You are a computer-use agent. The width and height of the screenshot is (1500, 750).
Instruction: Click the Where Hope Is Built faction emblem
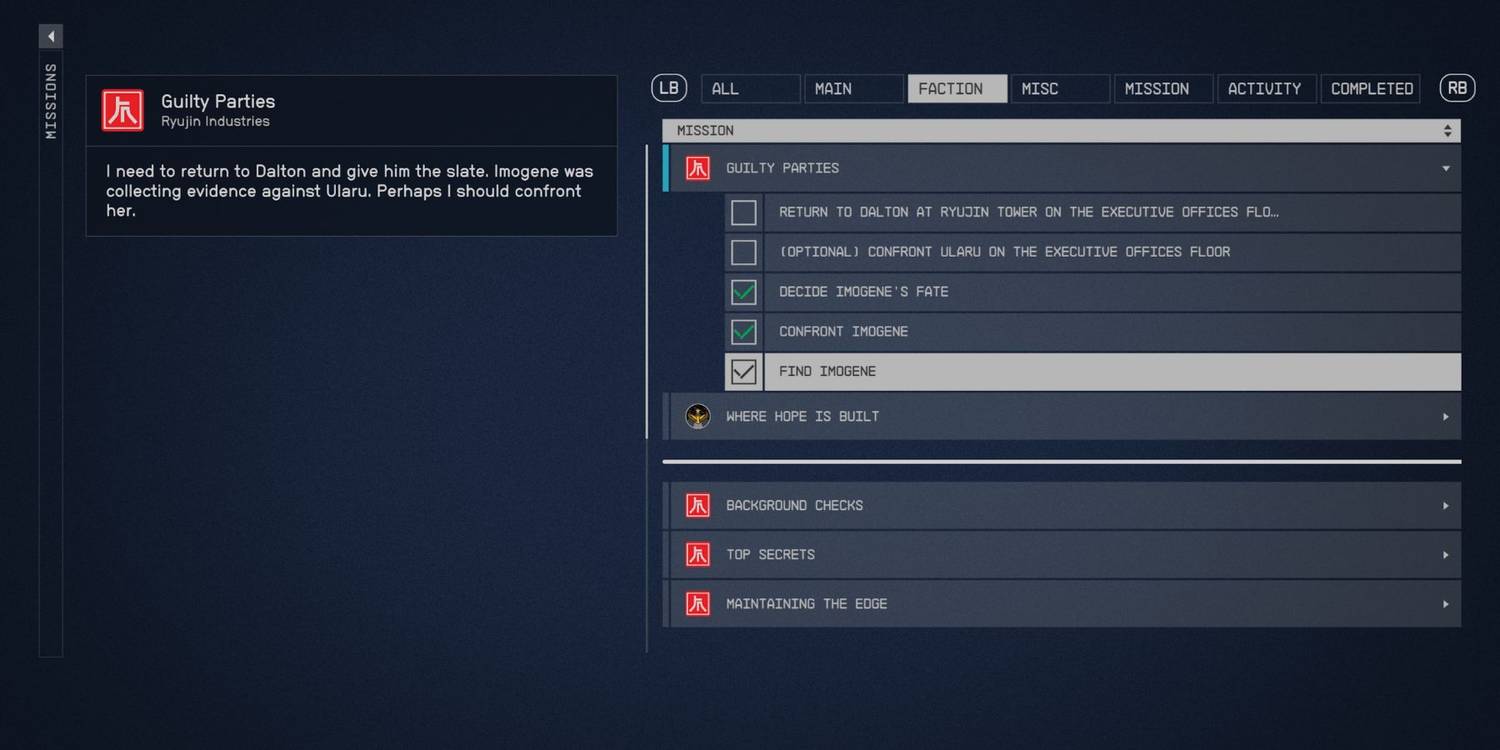point(697,416)
